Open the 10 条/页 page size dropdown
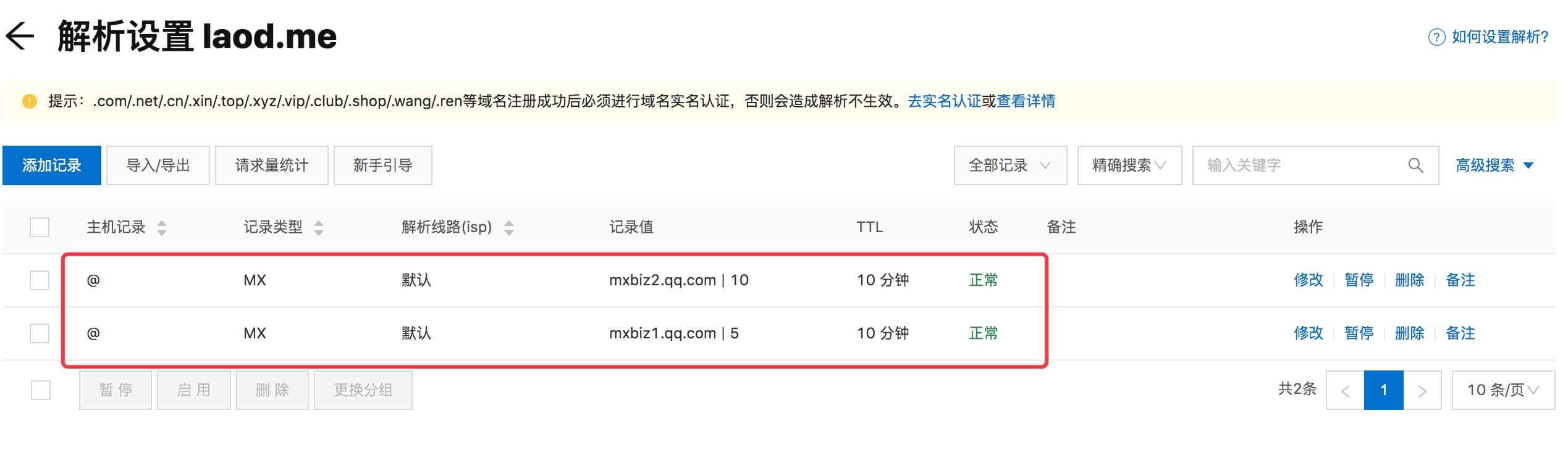Viewport: 1568px width, 468px height. click(1503, 390)
